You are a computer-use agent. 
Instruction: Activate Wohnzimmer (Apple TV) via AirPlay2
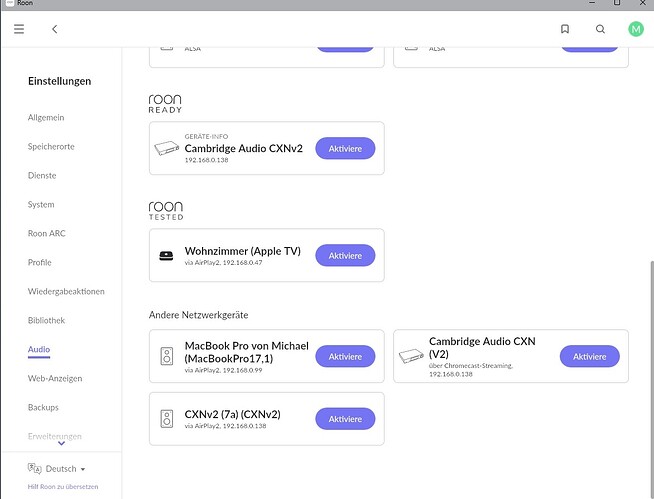pyautogui.click(x=345, y=255)
